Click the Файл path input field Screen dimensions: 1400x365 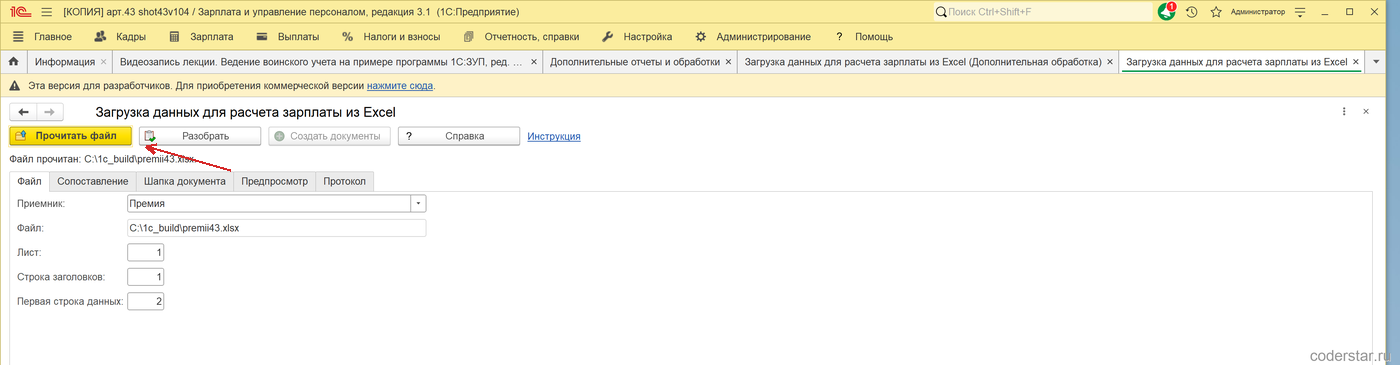coord(276,228)
